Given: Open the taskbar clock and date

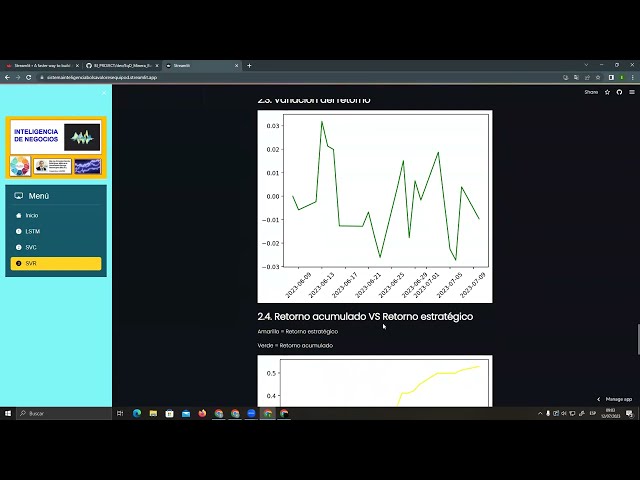Looking at the screenshot, I should (611, 413).
